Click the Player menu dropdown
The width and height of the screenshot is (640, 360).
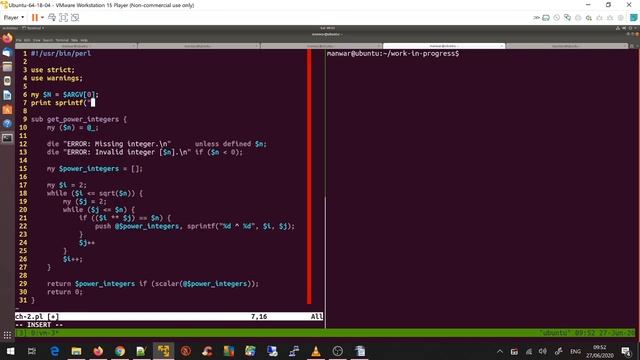click(13, 18)
